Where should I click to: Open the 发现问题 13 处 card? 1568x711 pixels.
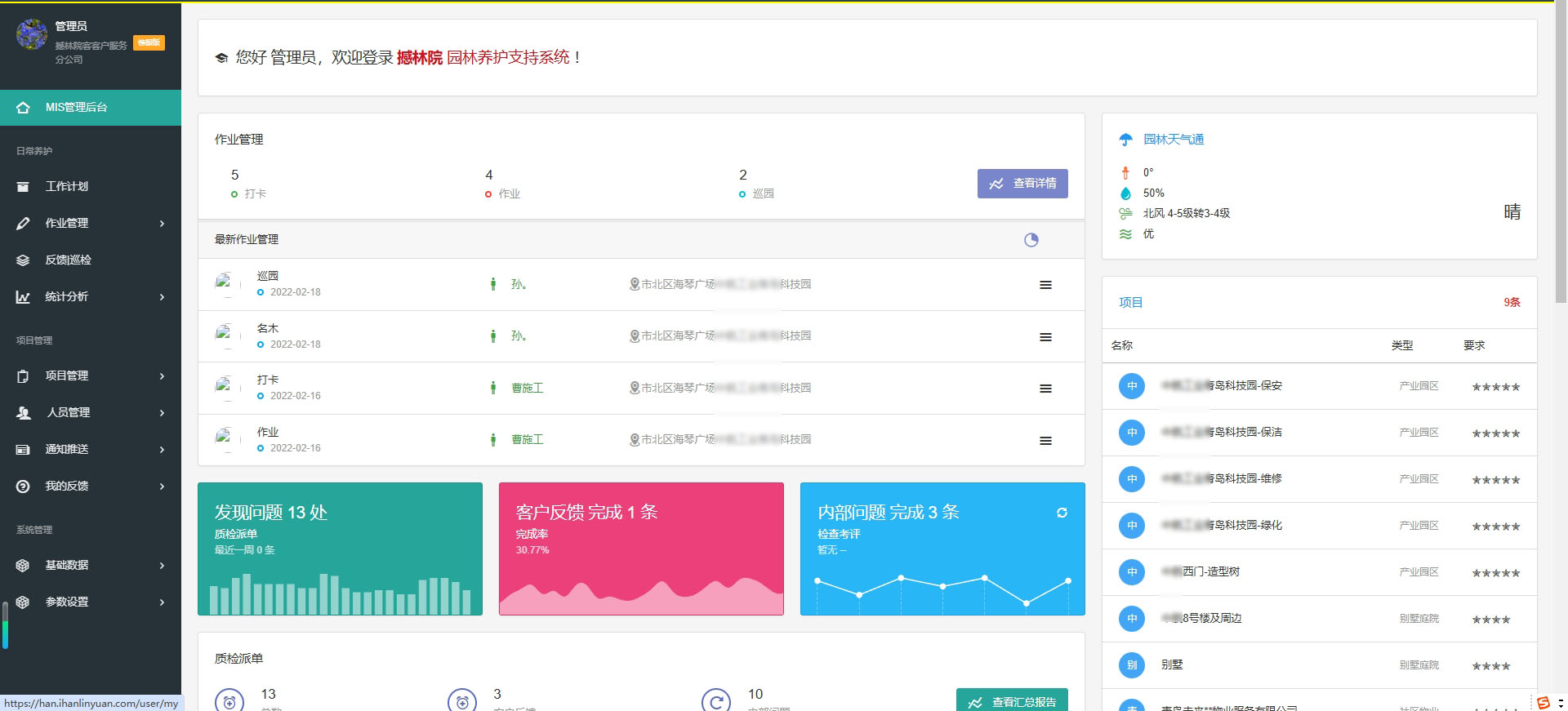[340, 549]
